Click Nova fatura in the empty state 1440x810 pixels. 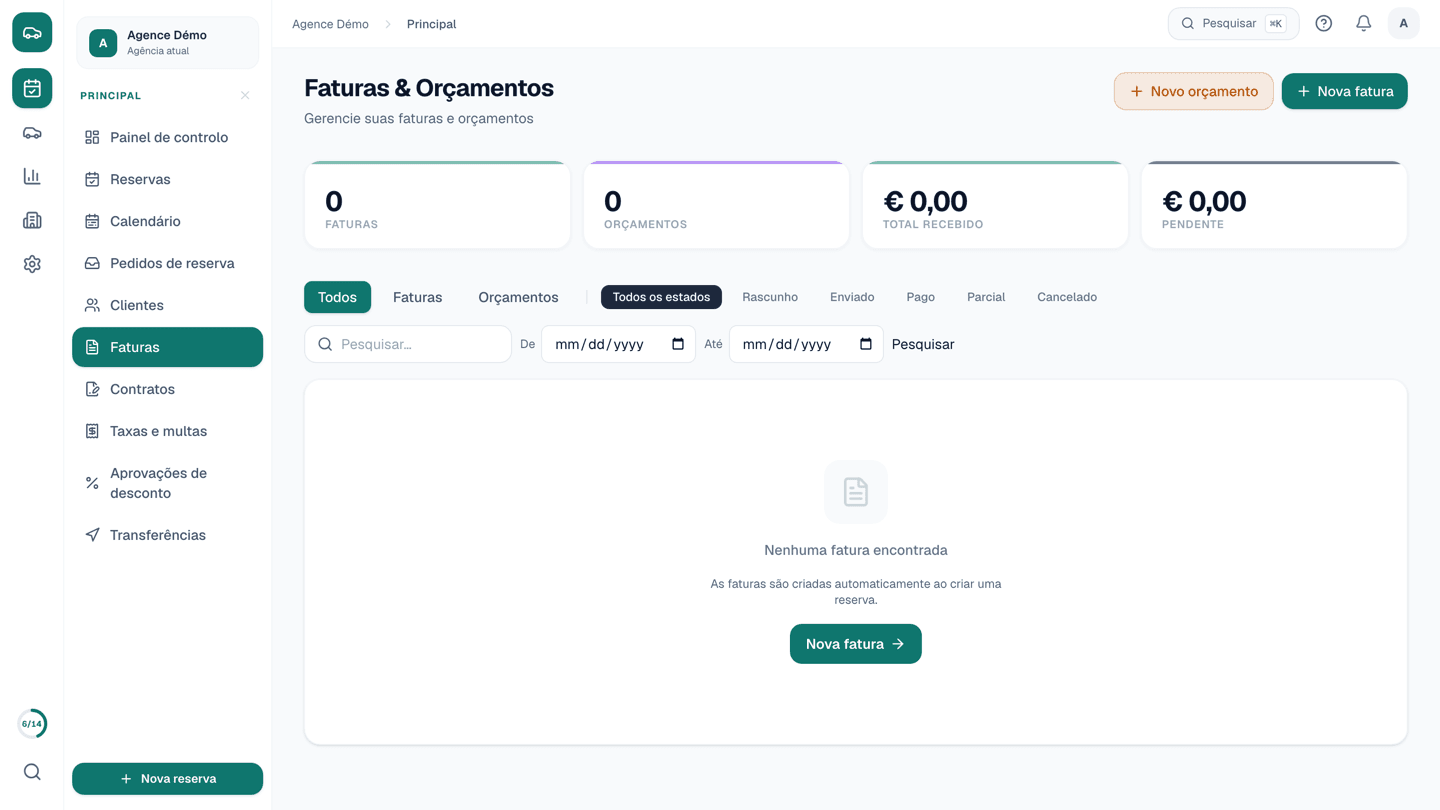click(x=856, y=644)
